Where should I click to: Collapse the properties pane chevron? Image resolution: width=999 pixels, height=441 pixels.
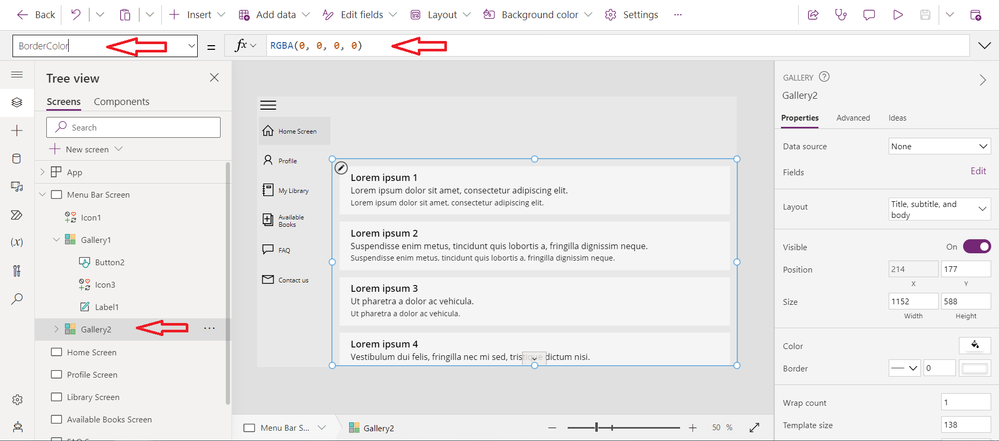tap(982, 80)
